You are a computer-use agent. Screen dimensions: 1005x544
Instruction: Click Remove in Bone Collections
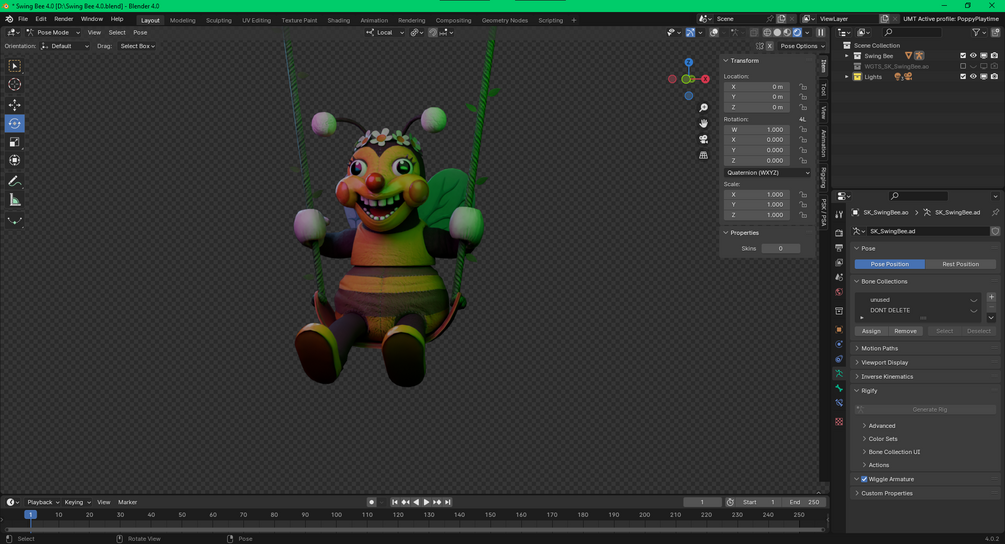coord(905,331)
